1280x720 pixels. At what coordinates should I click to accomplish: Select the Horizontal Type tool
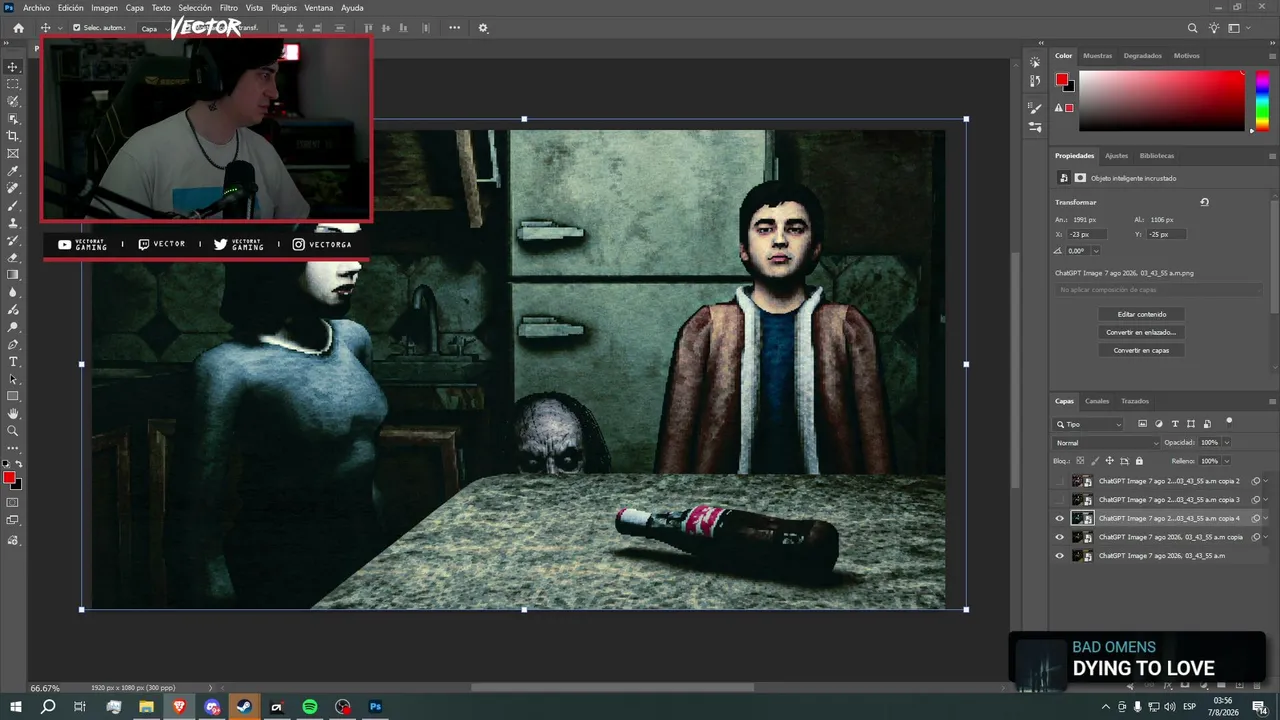[x=13, y=361]
